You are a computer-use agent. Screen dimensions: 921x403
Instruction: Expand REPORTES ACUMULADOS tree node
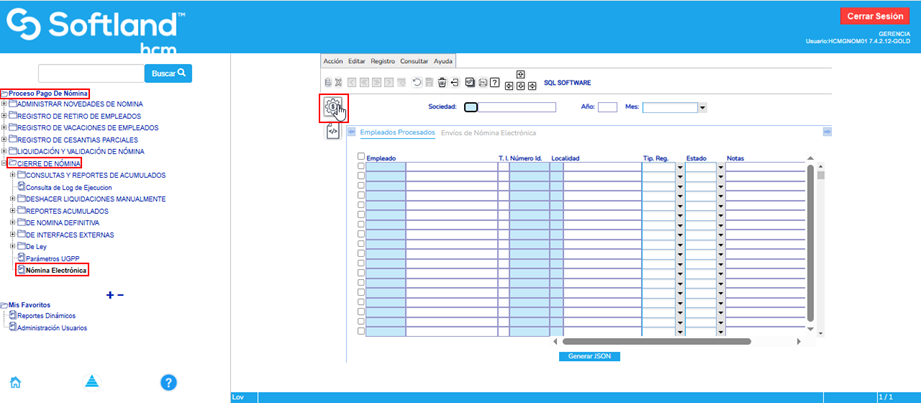click(13, 211)
